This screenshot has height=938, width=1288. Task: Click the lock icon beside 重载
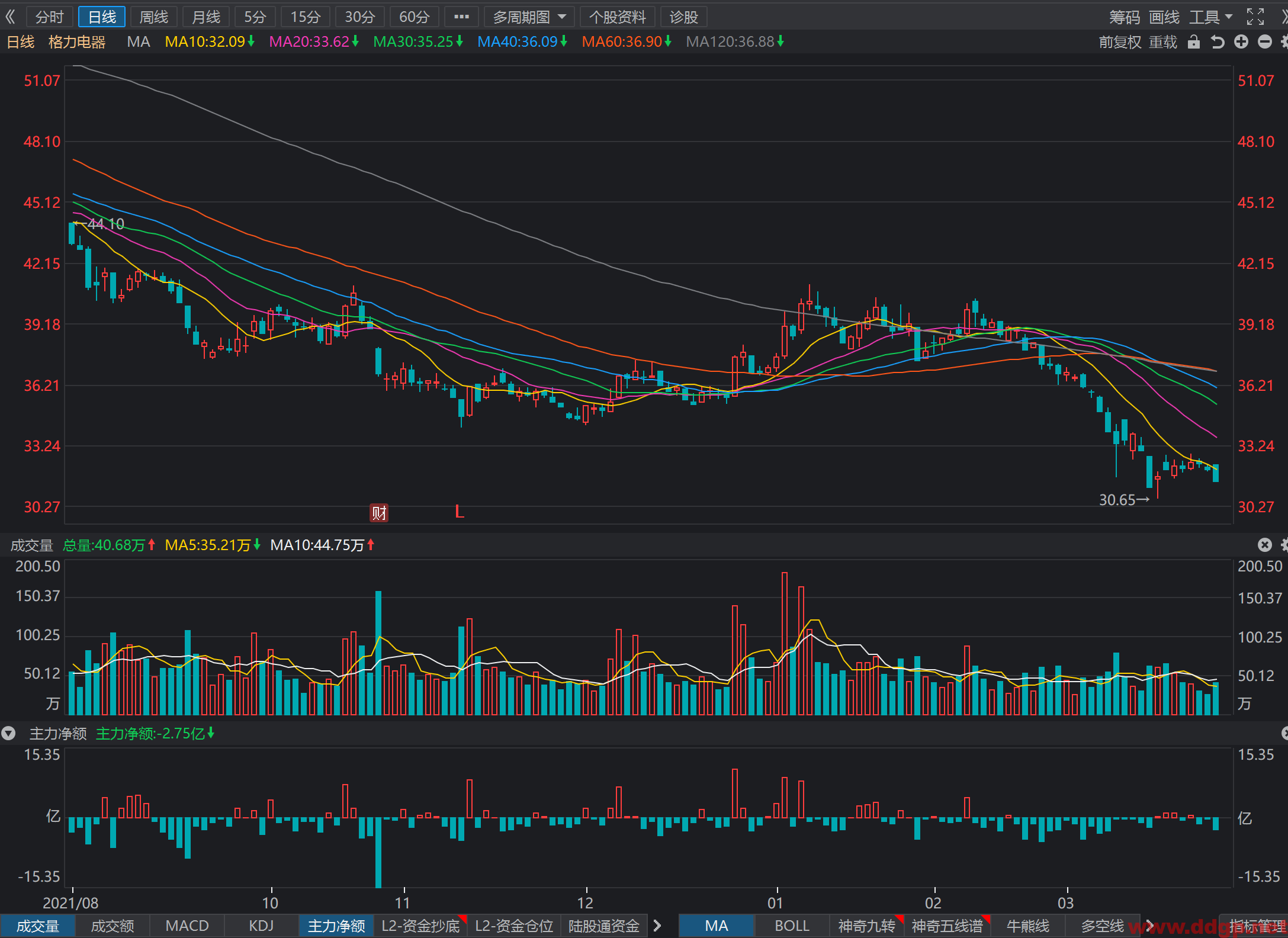pos(1193,42)
